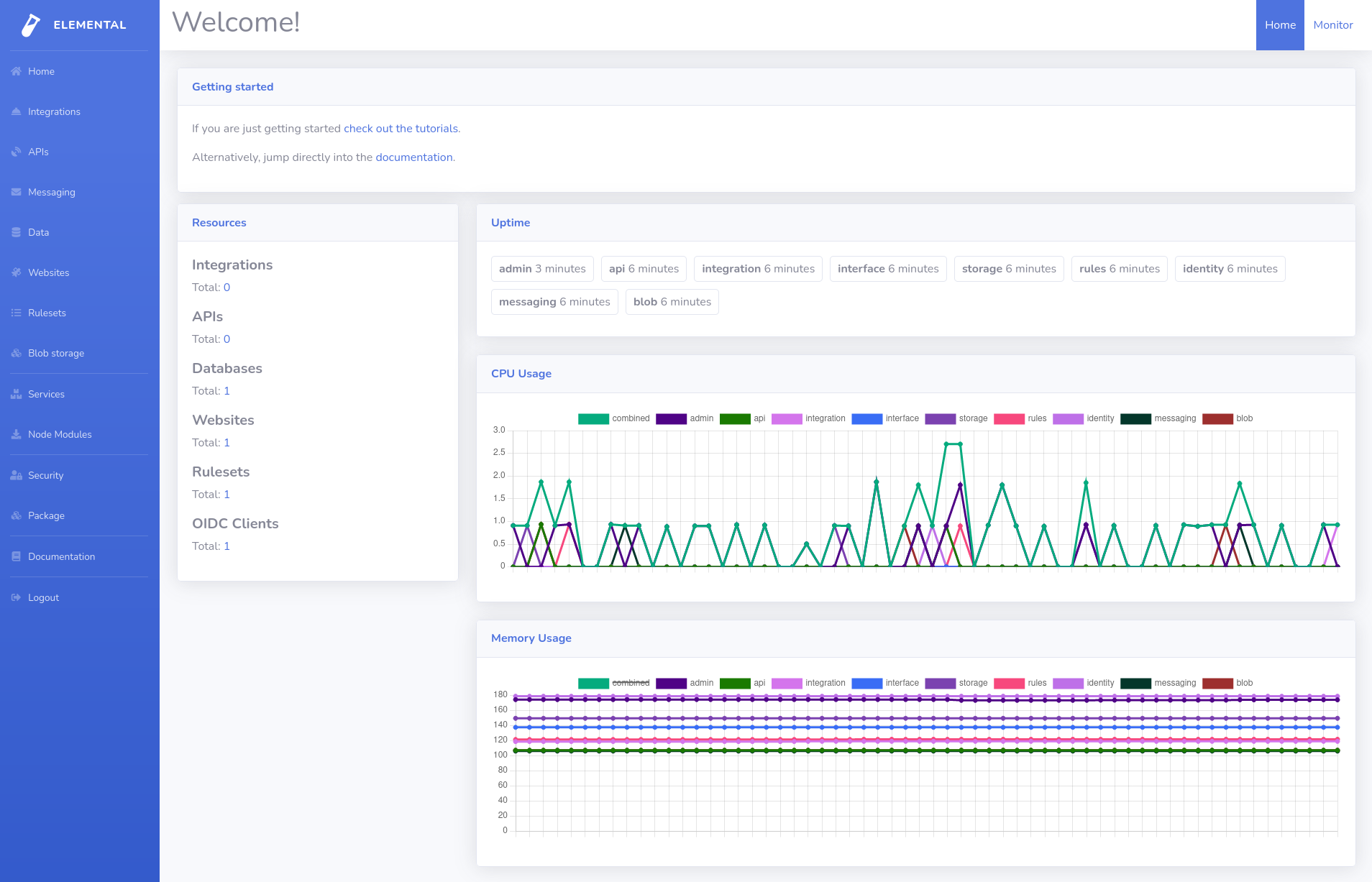
Task: Open Blob storage via its cloud icon
Action: (x=16, y=353)
